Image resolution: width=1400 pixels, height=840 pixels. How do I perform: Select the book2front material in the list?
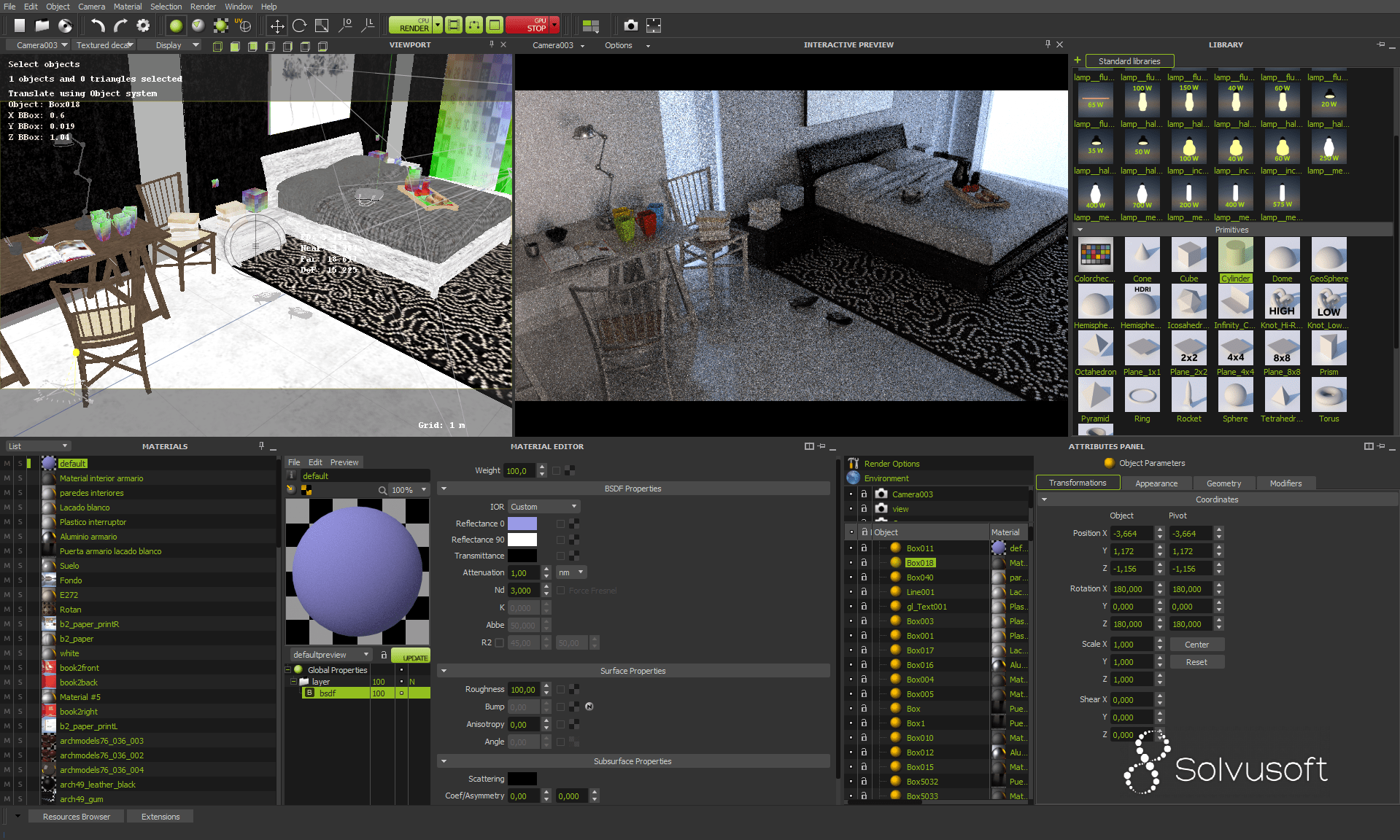(x=79, y=668)
